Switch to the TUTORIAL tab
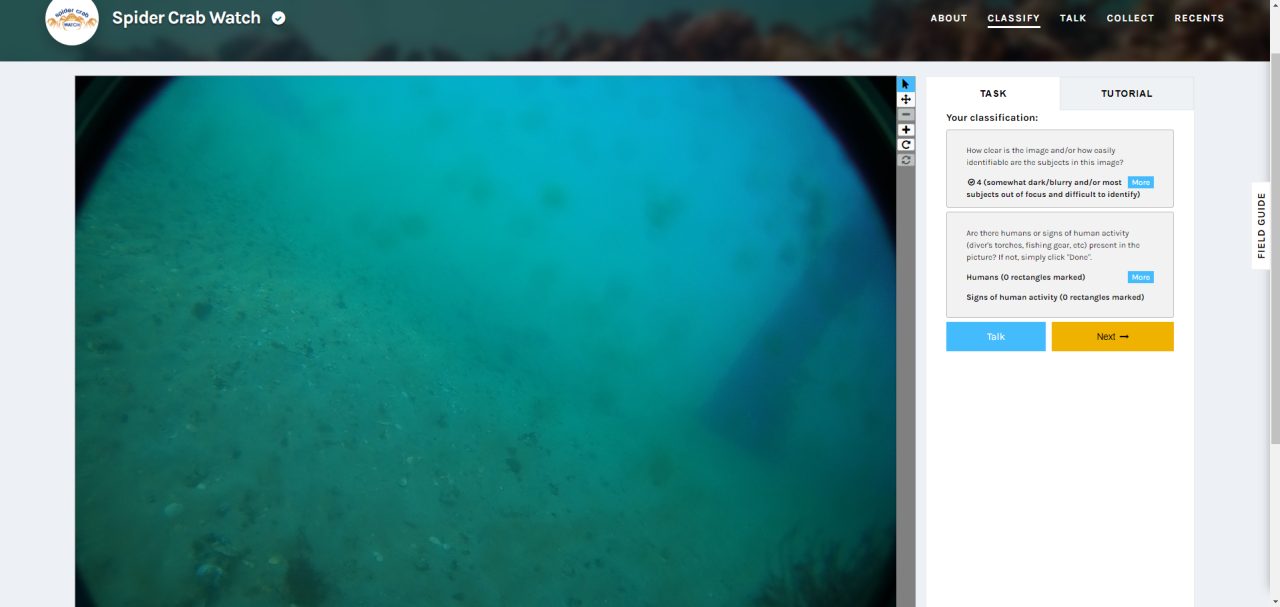This screenshot has height=607, width=1280. pos(1127,93)
